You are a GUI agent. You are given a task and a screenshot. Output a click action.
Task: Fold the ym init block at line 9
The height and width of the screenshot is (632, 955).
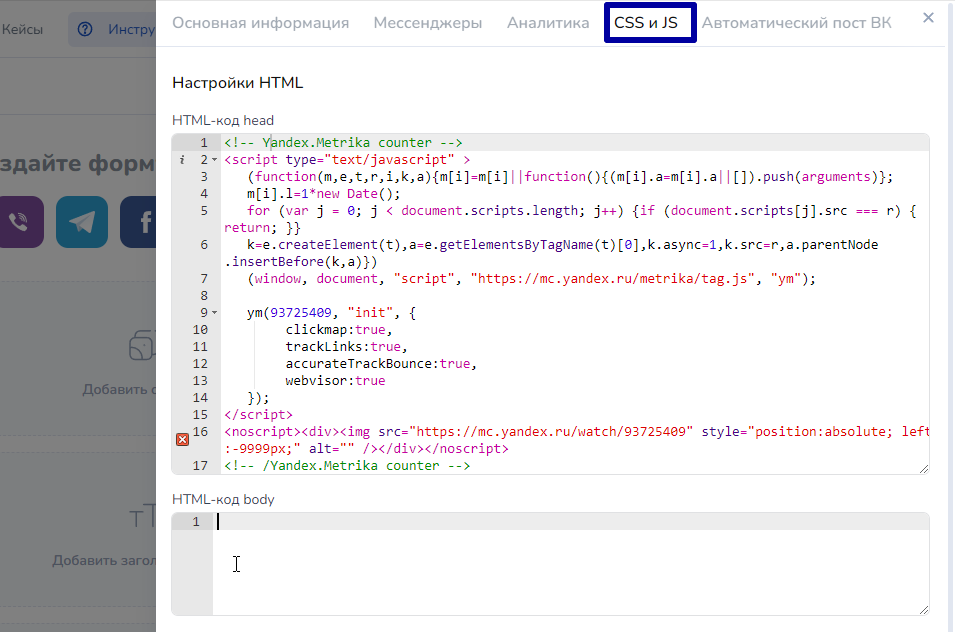tap(214, 313)
